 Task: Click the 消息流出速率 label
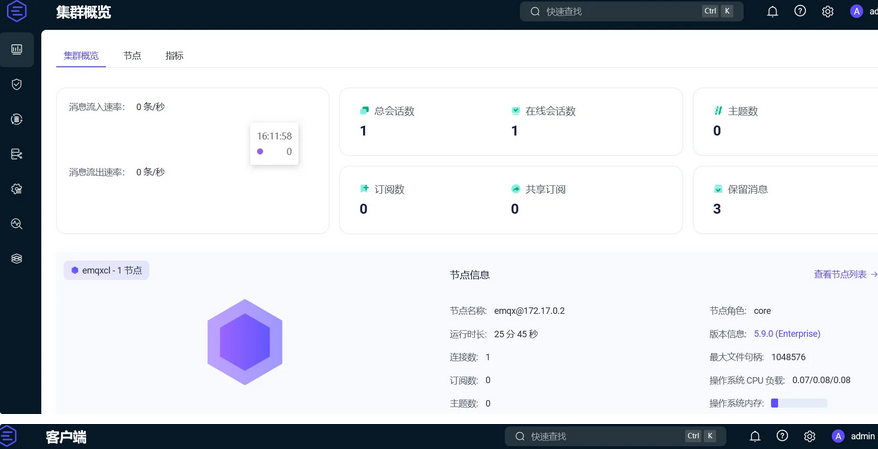point(97,172)
